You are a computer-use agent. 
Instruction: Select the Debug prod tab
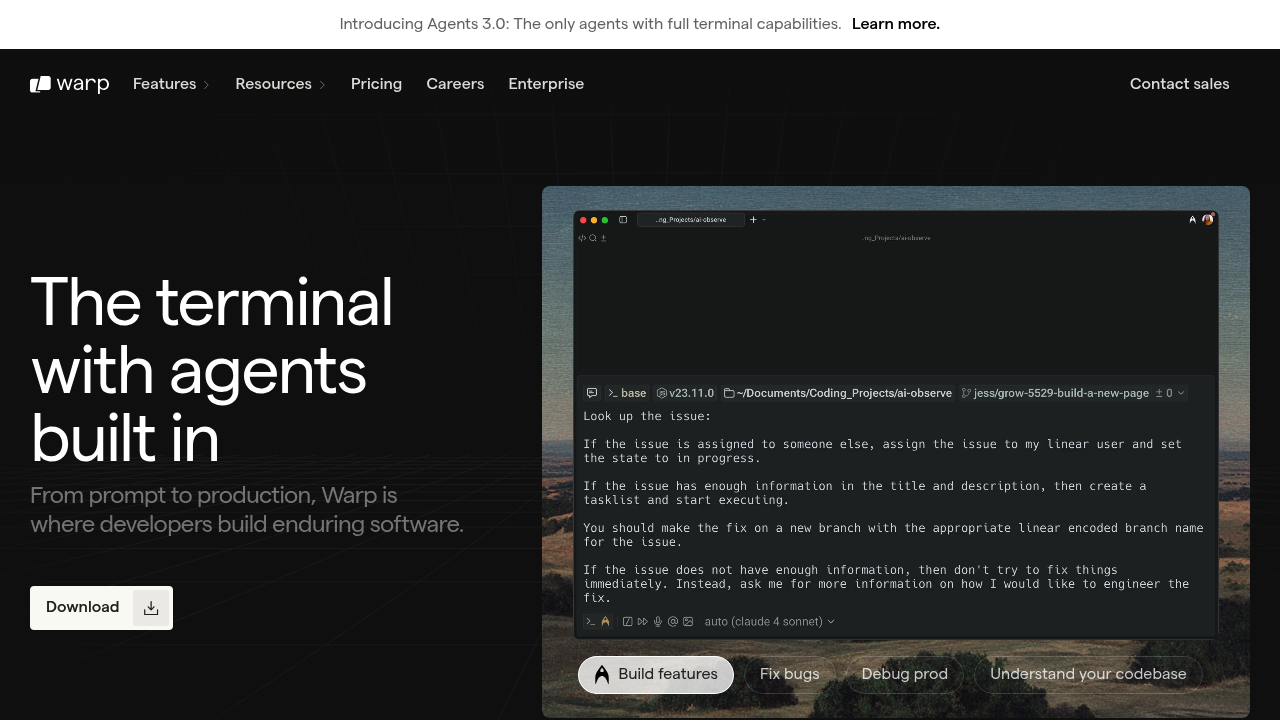[904, 674]
